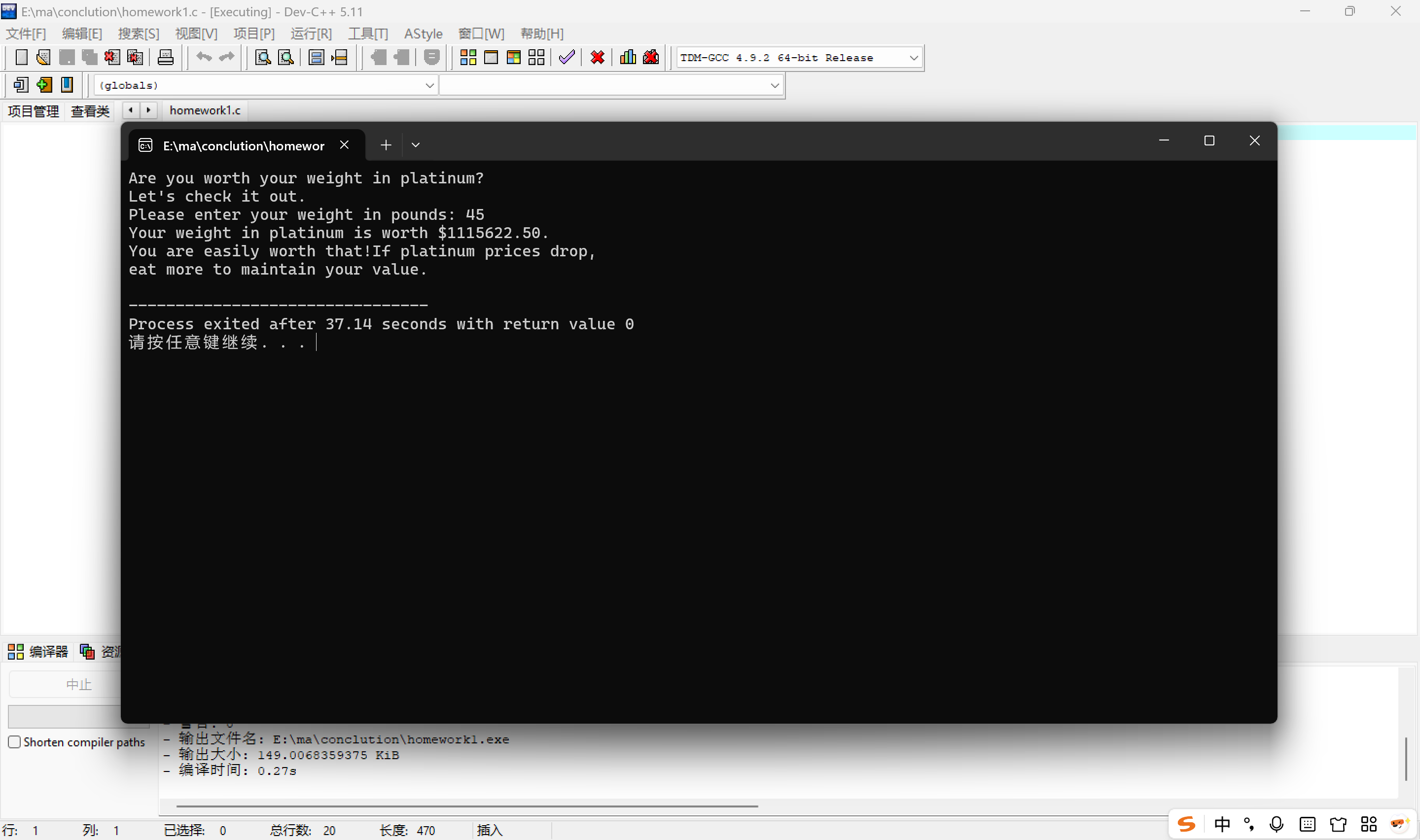Click the Find magnifier icon
1420x840 pixels.
pos(263,57)
